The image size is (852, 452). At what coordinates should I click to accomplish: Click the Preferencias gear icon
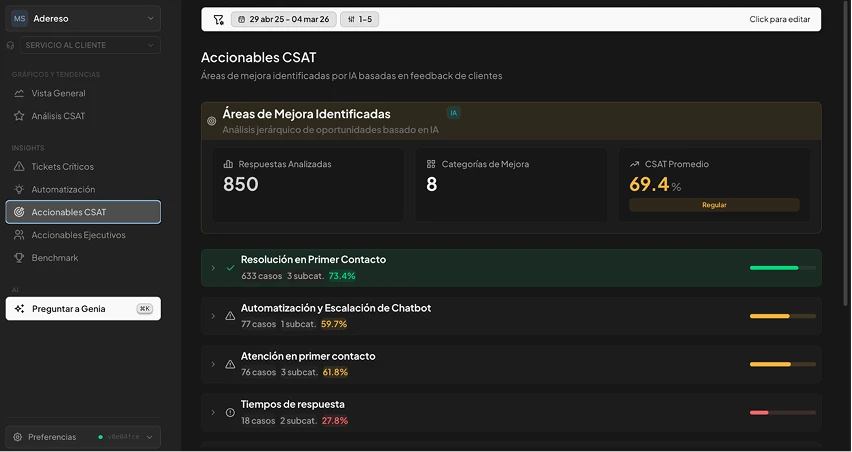17,437
